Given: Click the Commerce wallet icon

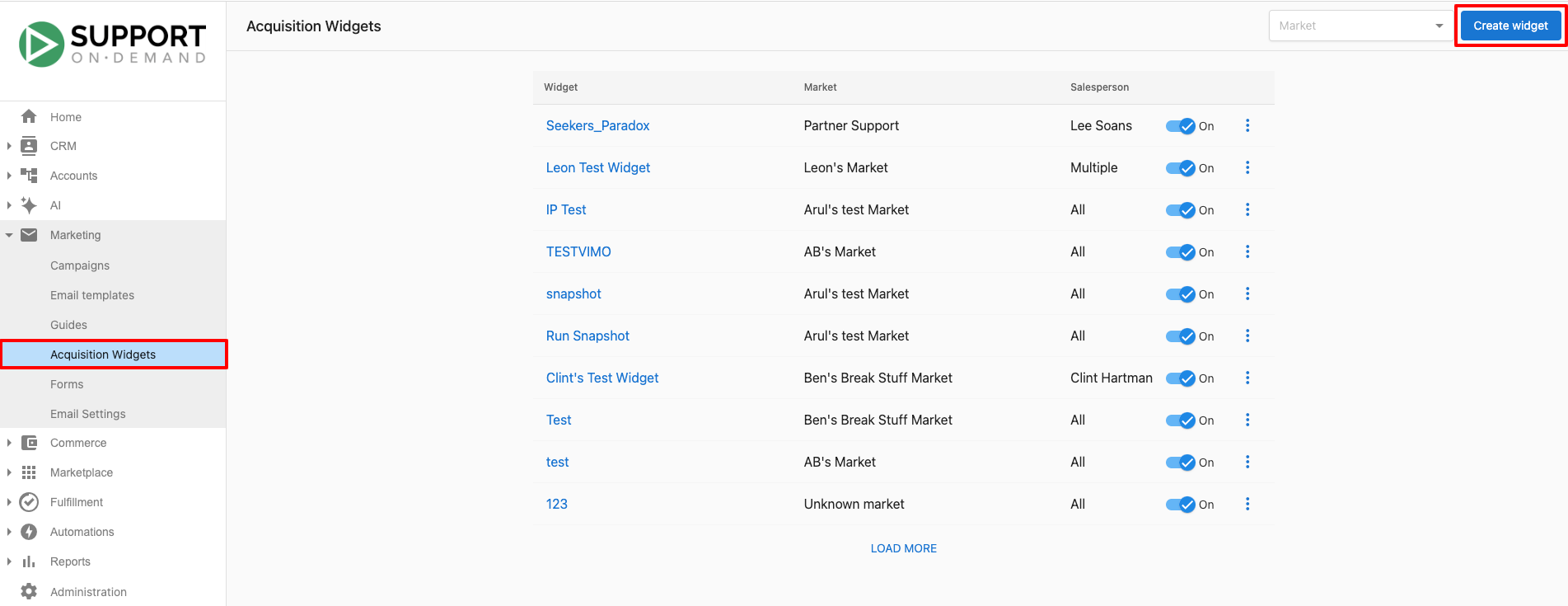Looking at the screenshot, I should coord(29,443).
